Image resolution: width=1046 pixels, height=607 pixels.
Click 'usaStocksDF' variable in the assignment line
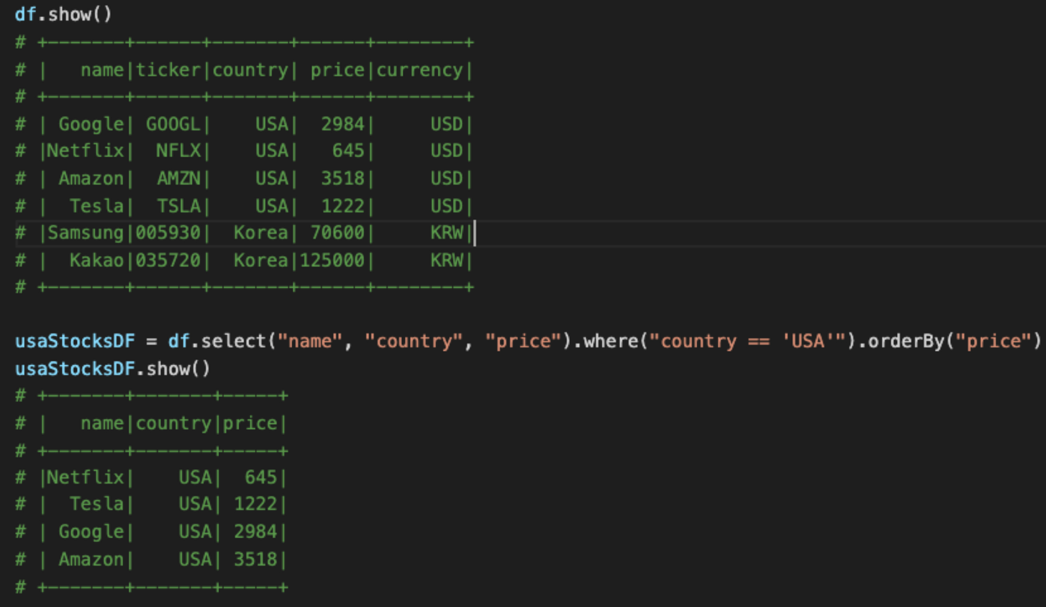[75, 341]
